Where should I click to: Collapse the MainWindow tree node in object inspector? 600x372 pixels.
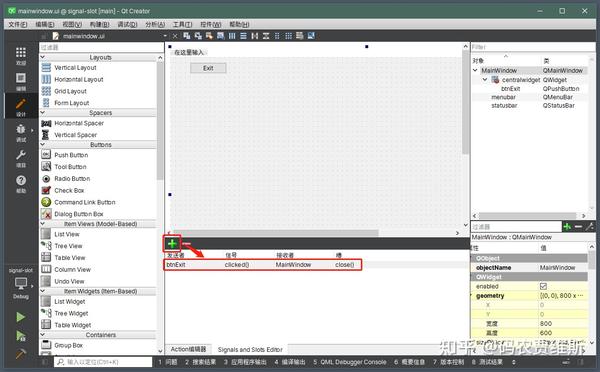[x=475, y=70]
